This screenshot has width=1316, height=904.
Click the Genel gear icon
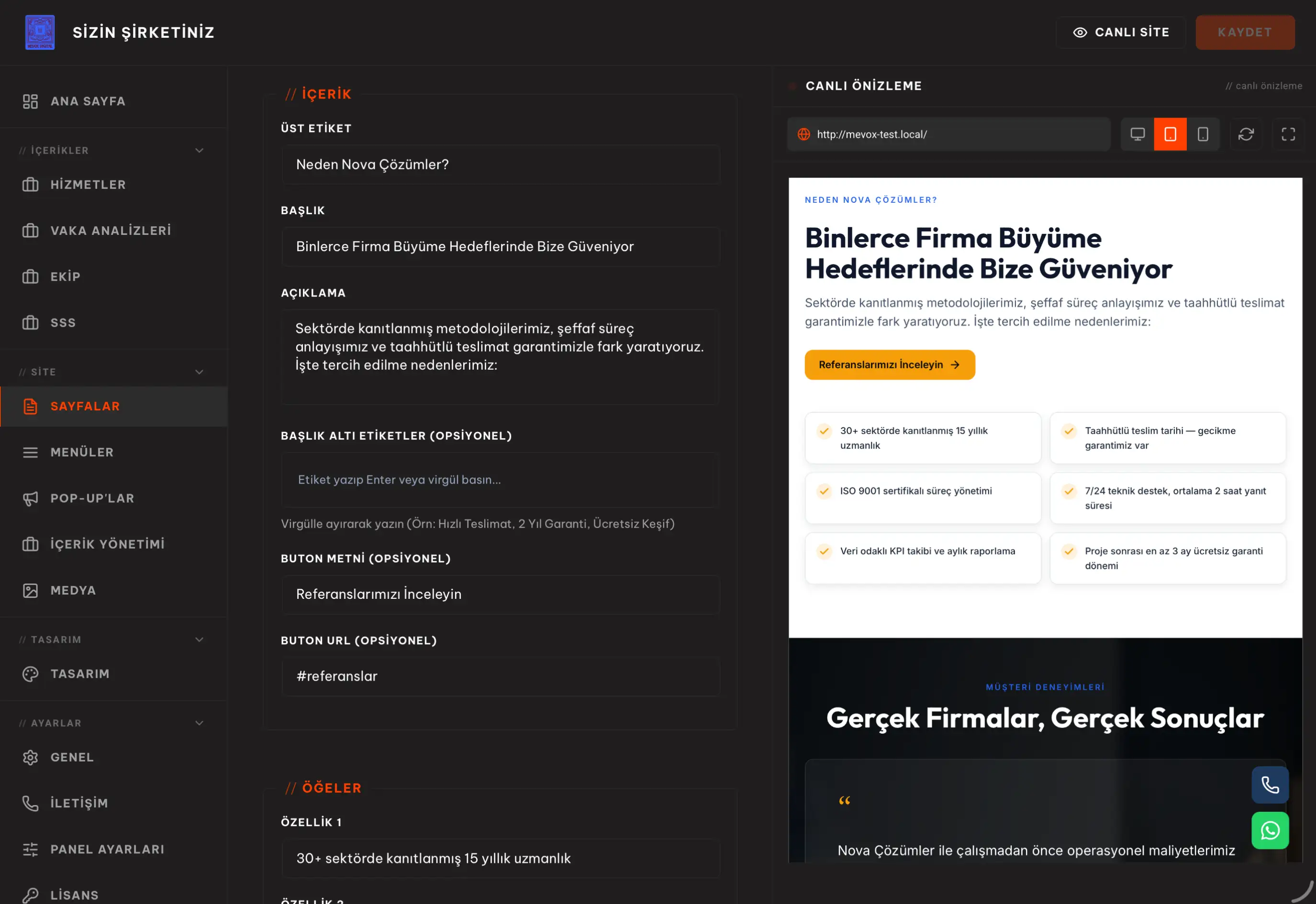(30, 757)
